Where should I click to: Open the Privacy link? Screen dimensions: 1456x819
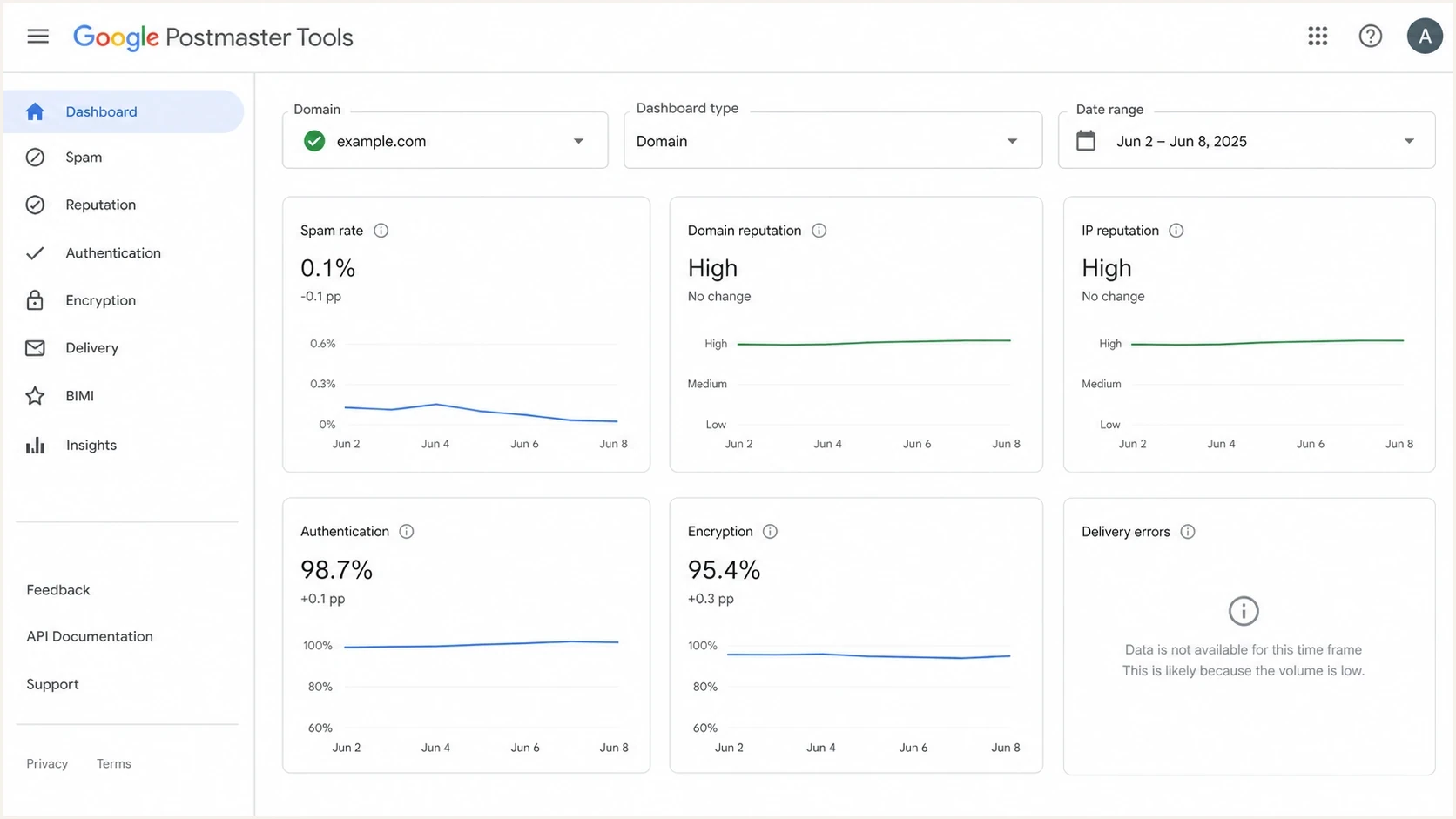point(47,763)
